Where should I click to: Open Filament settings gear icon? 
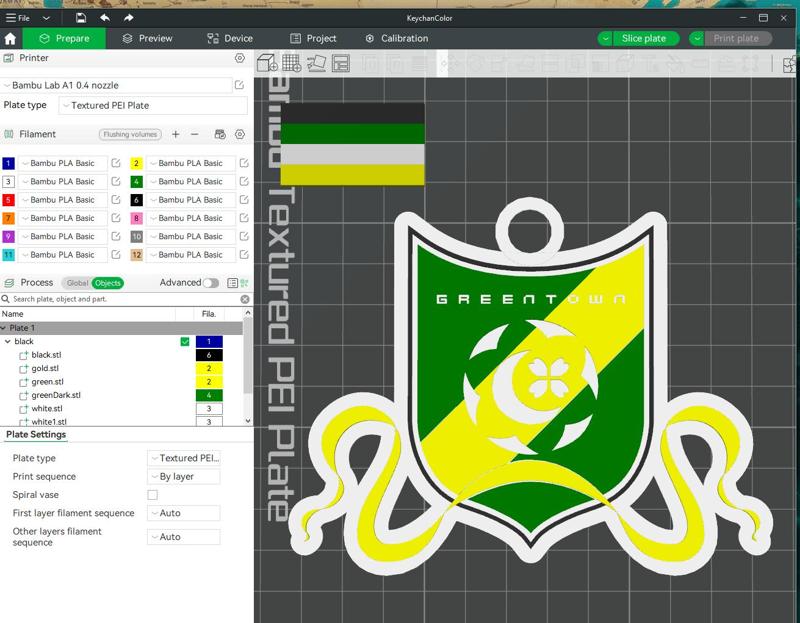pos(239,134)
